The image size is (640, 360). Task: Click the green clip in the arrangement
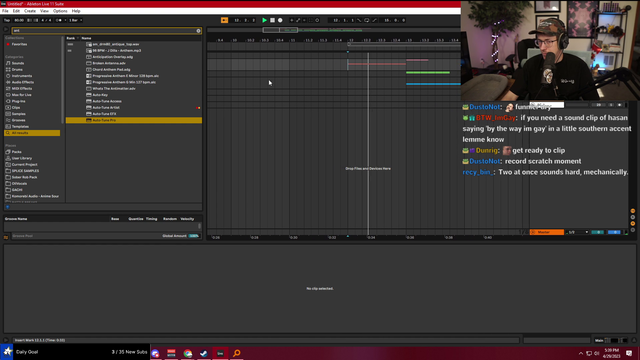[x=428, y=73]
